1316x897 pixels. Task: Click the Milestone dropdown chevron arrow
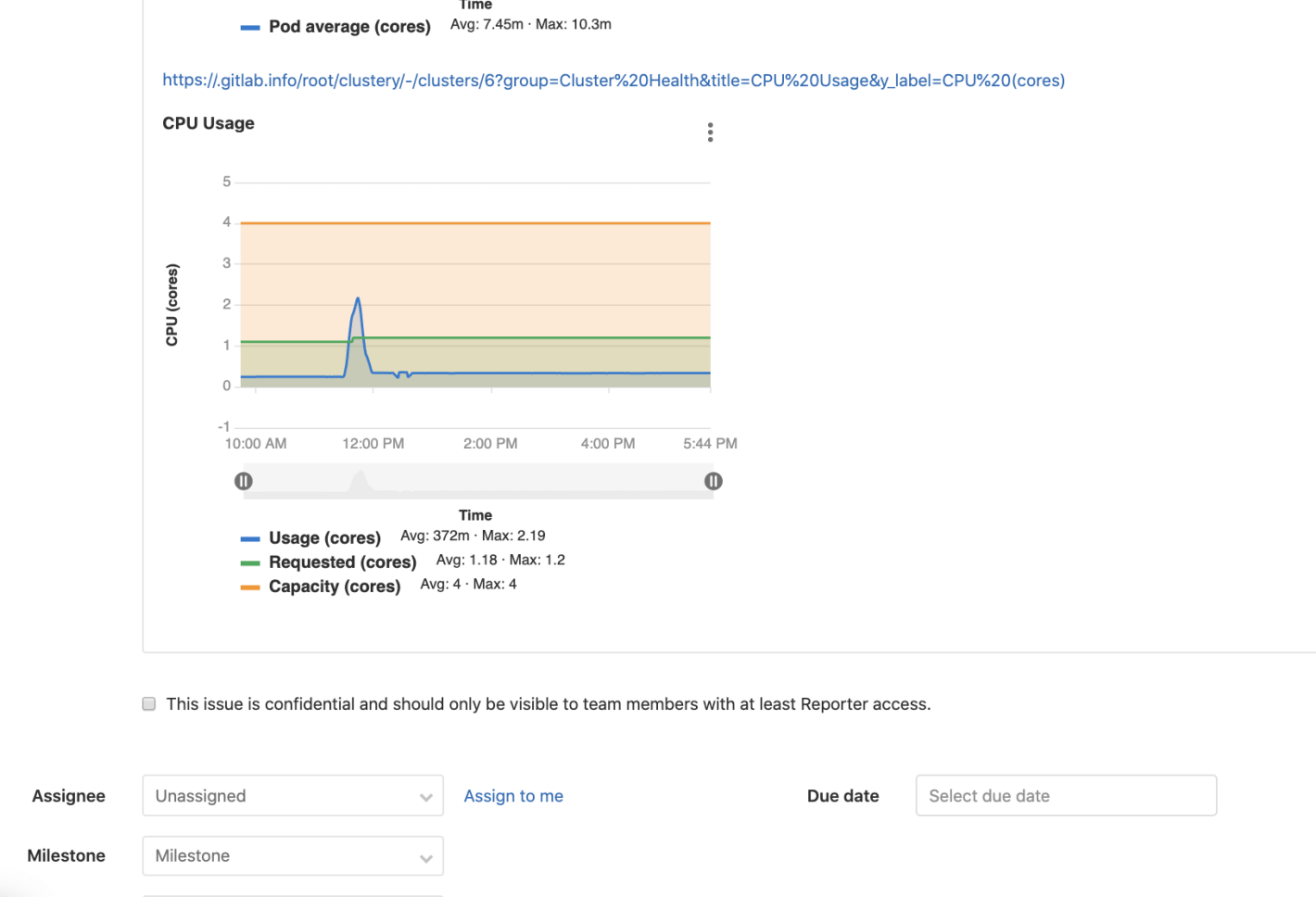point(426,855)
